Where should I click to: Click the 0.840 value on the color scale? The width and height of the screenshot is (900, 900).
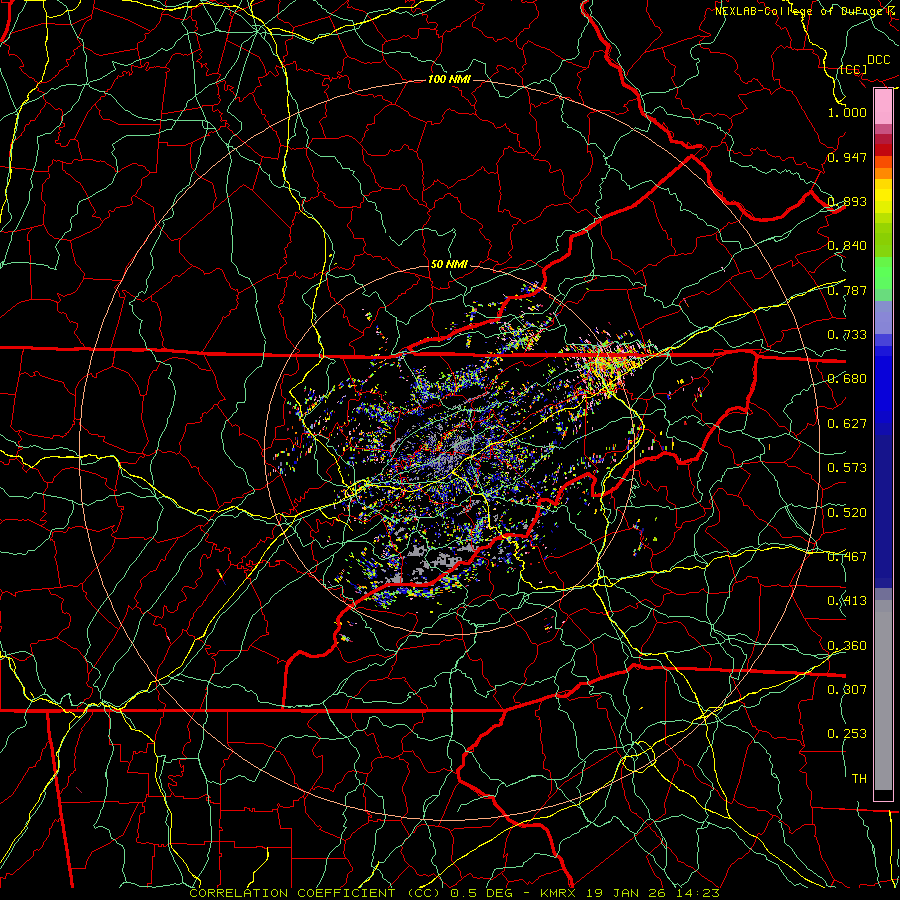tap(847, 246)
